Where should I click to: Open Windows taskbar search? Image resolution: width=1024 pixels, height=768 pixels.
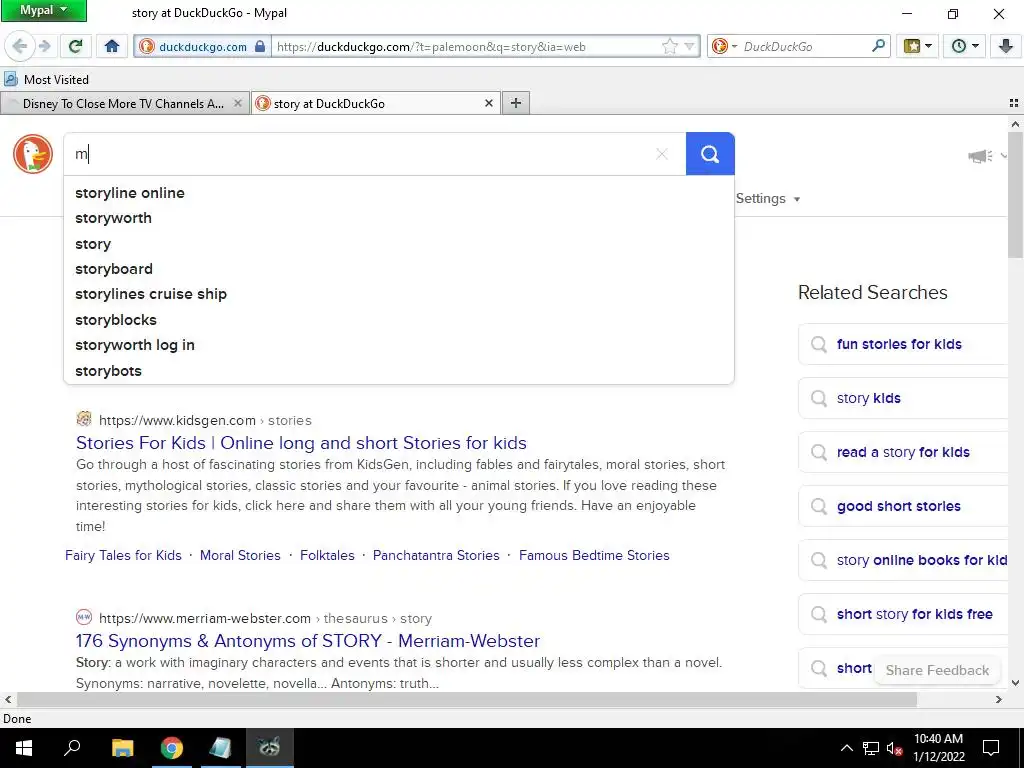pos(72,748)
